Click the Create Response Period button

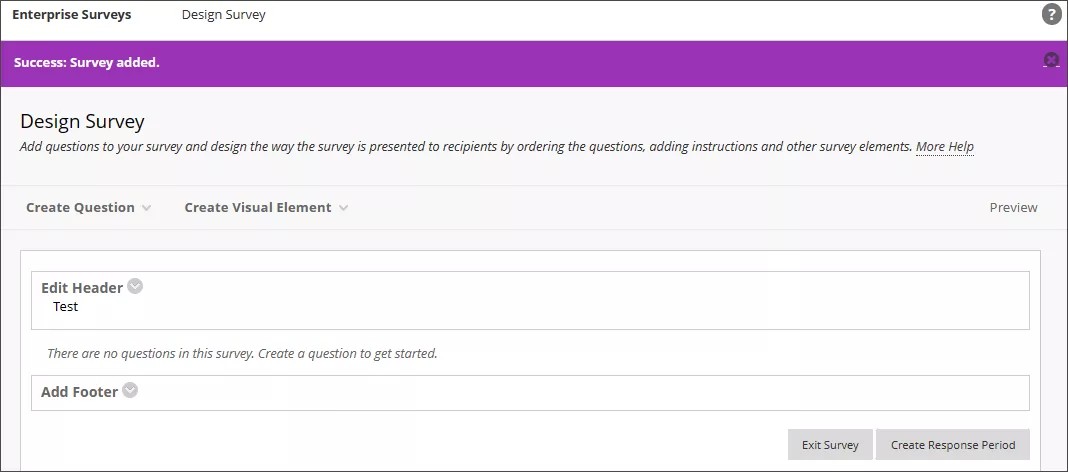(x=952, y=445)
